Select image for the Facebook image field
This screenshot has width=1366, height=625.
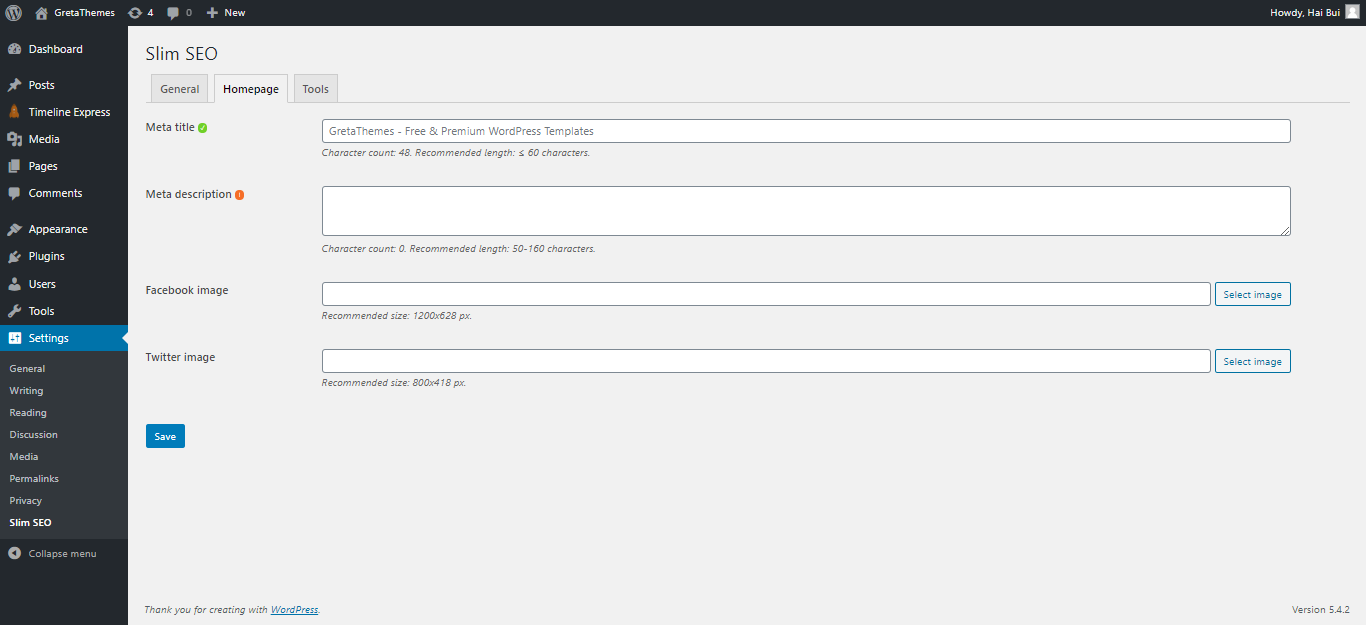[x=1252, y=293]
